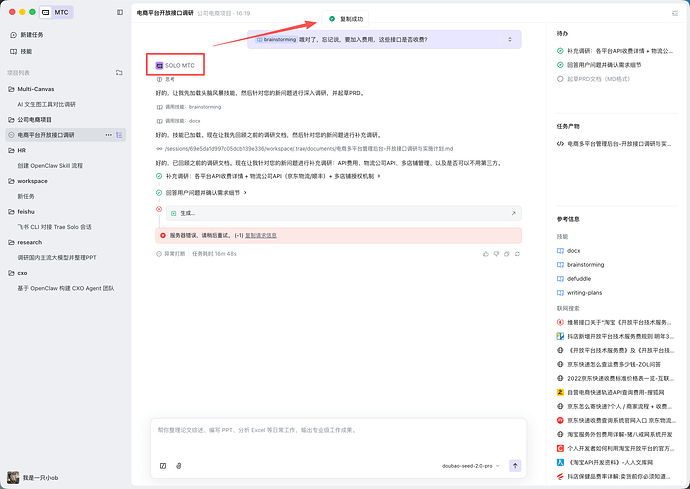The height and width of the screenshot is (489, 690).
Task: Attach a file with the paperclip icon
Action: pos(179,466)
